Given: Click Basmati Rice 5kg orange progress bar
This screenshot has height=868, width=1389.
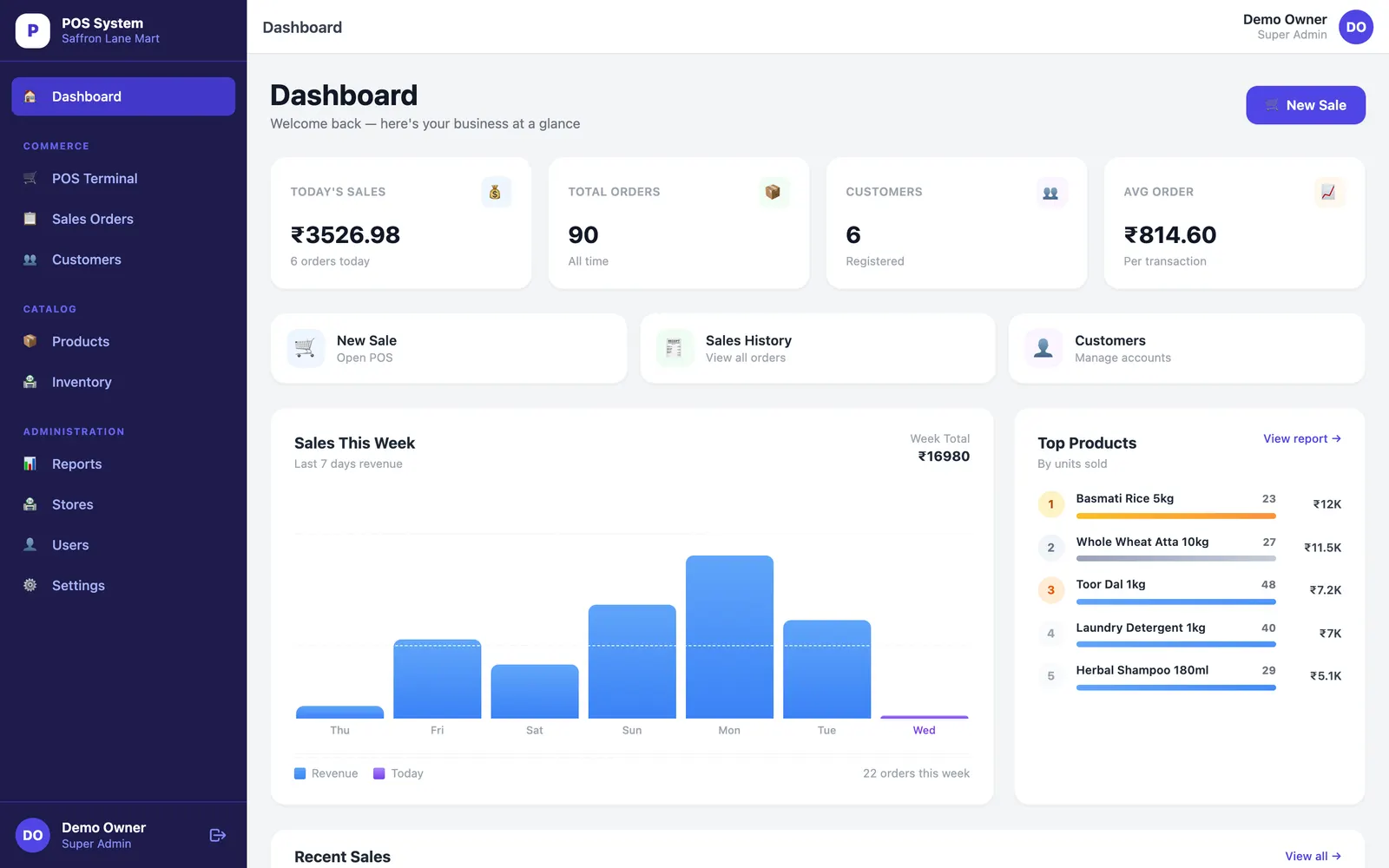Looking at the screenshot, I should click(x=1175, y=516).
